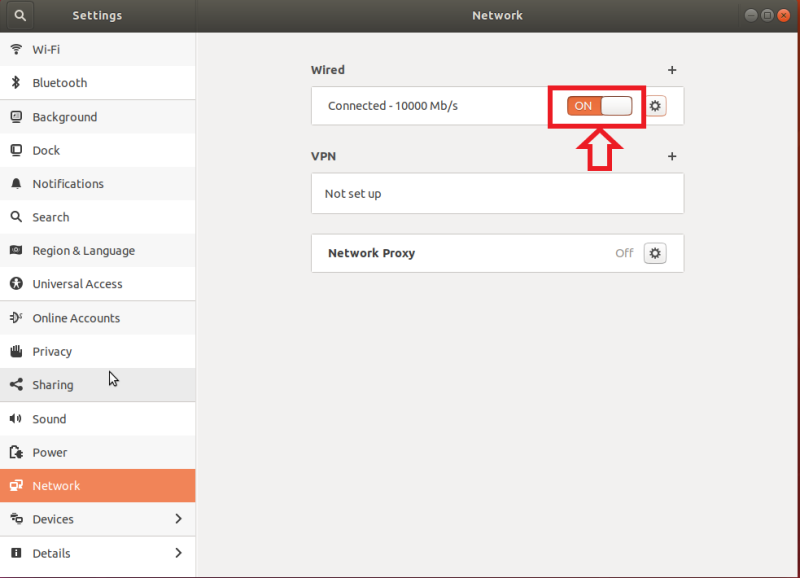
Task: Select Region & Language in sidebar
Action: (x=83, y=251)
